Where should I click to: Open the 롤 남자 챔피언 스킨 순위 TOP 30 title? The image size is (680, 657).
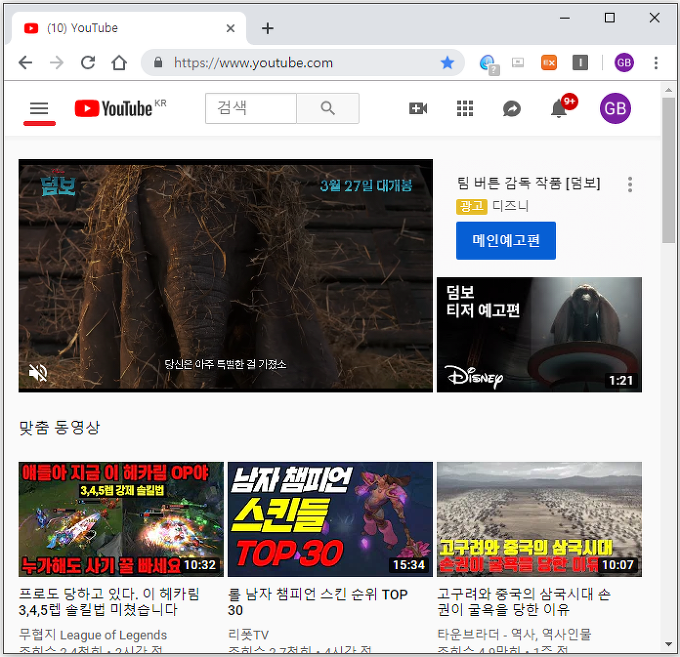pyautogui.click(x=318, y=602)
